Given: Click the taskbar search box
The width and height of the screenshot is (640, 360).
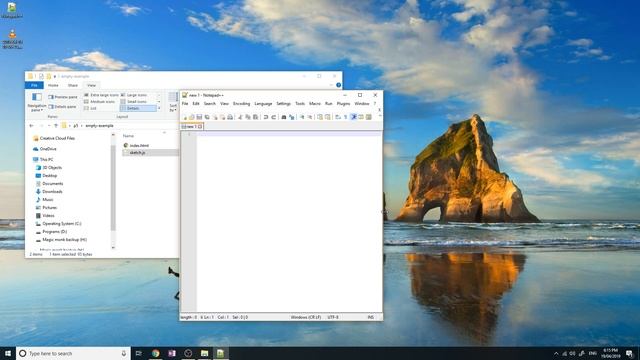Looking at the screenshot, I should coord(73,353).
